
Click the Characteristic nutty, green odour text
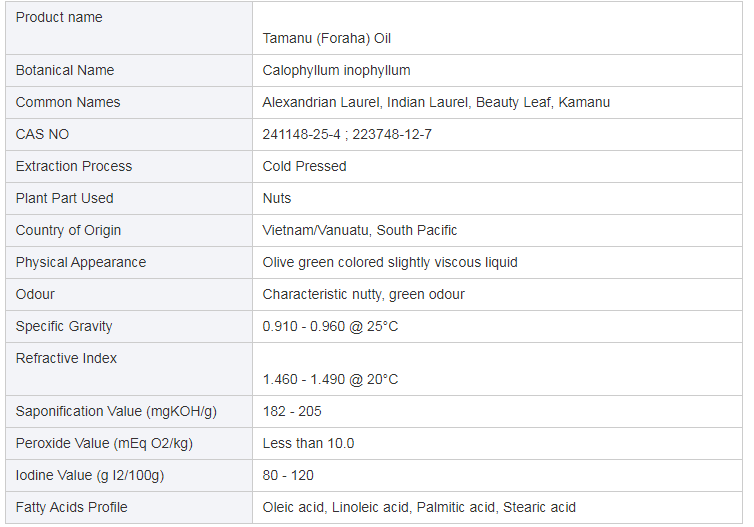pos(364,294)
